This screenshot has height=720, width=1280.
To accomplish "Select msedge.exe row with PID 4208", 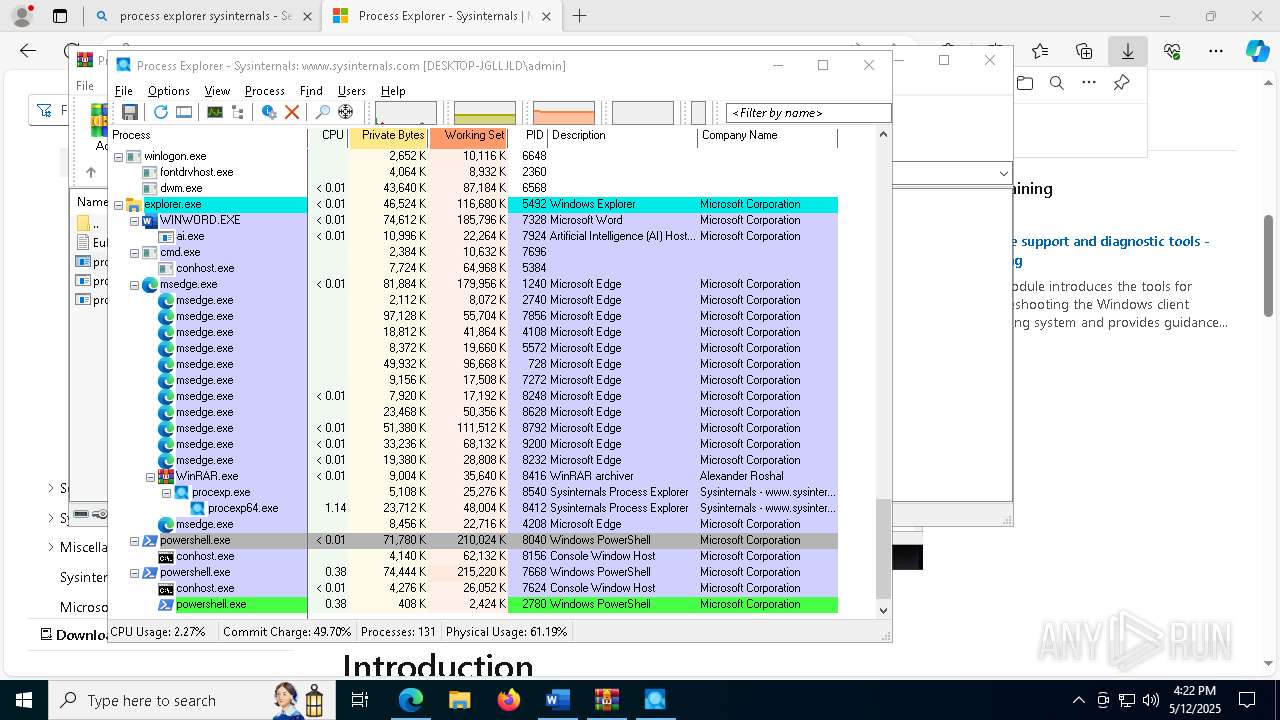I will (x=473, y=524).
